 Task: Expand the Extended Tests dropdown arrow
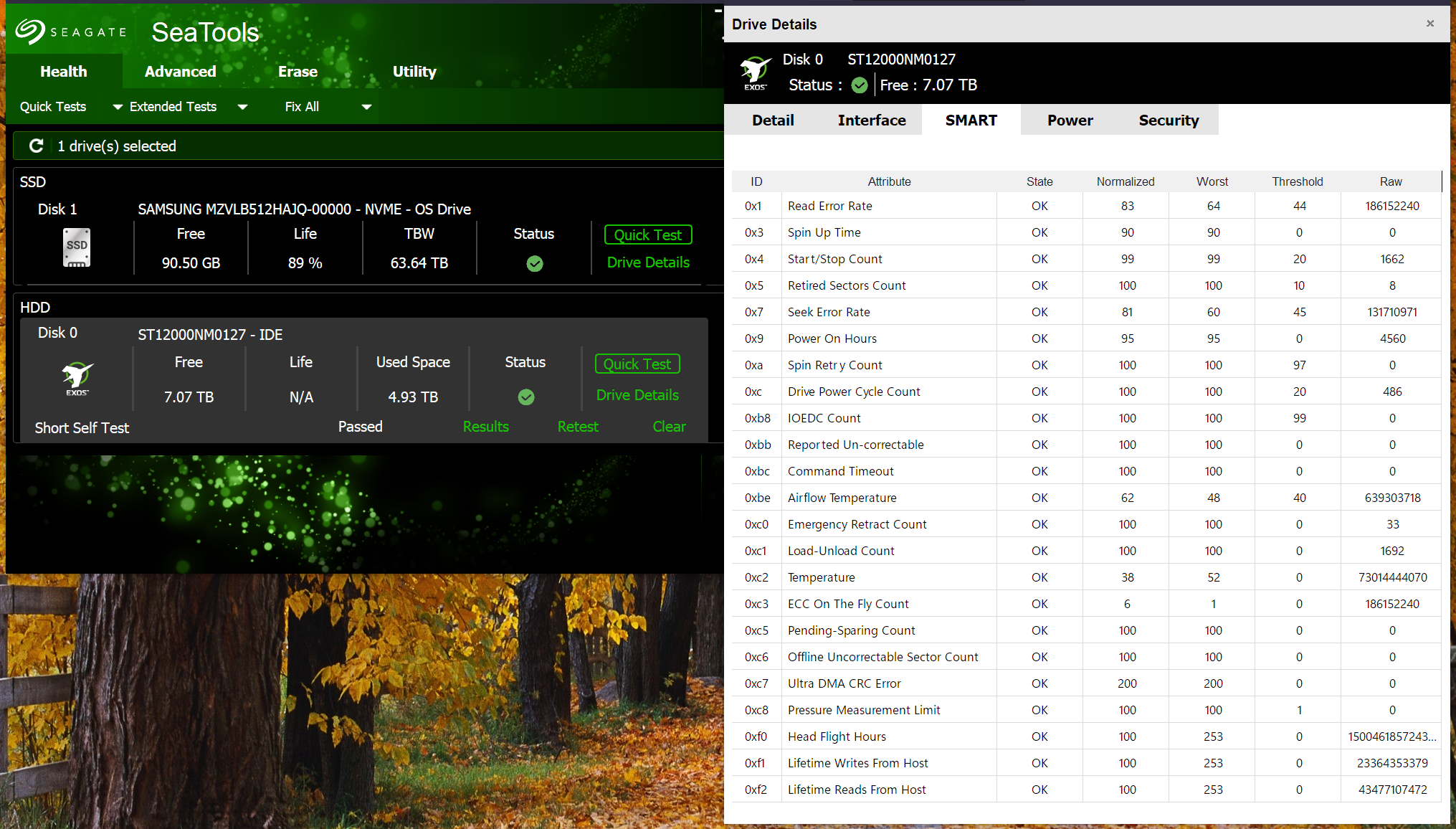[x=242, y=107]
